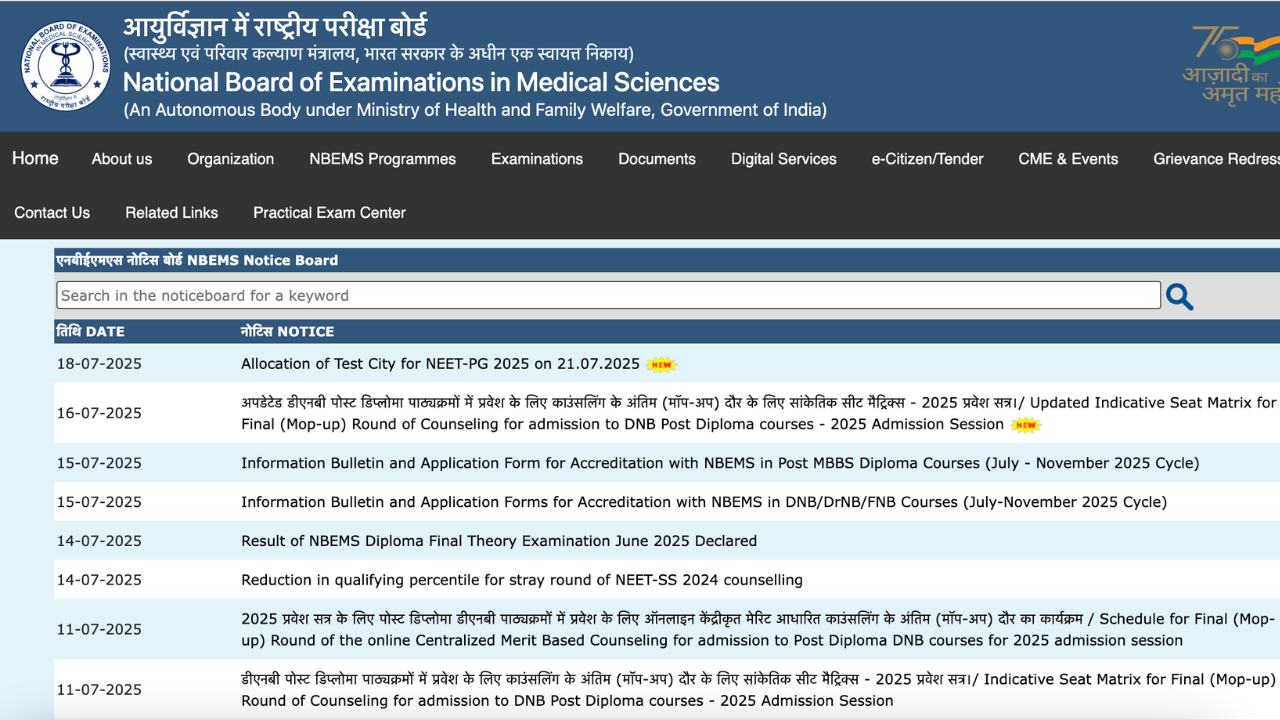Click the NBEMS logo emblem
The height and width of the screenshot is (720, 1280).
tap(67, 65)
